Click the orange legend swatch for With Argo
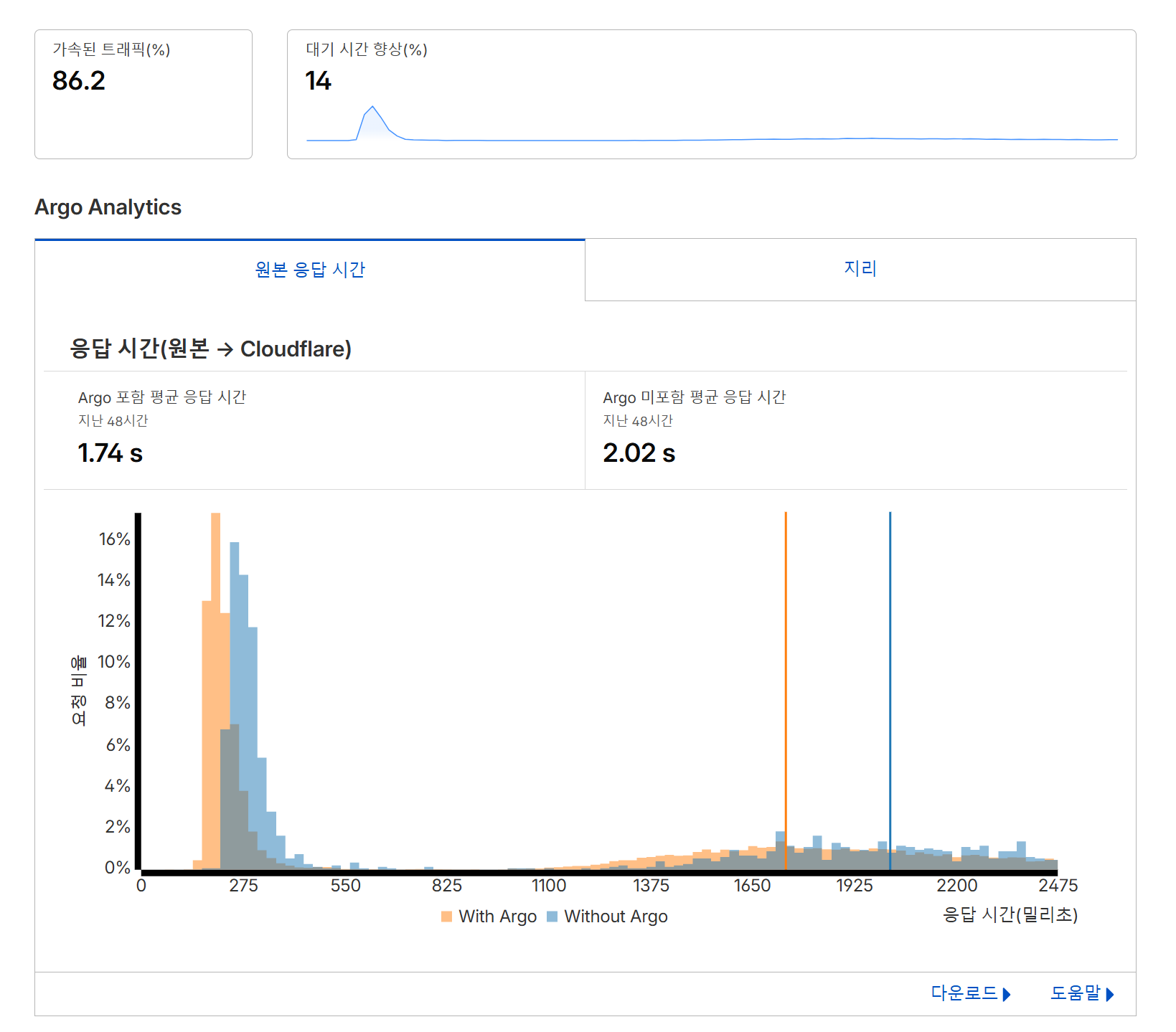Image resolution: width=1176 pixels, height=1032 pixels. pos(446,916)
